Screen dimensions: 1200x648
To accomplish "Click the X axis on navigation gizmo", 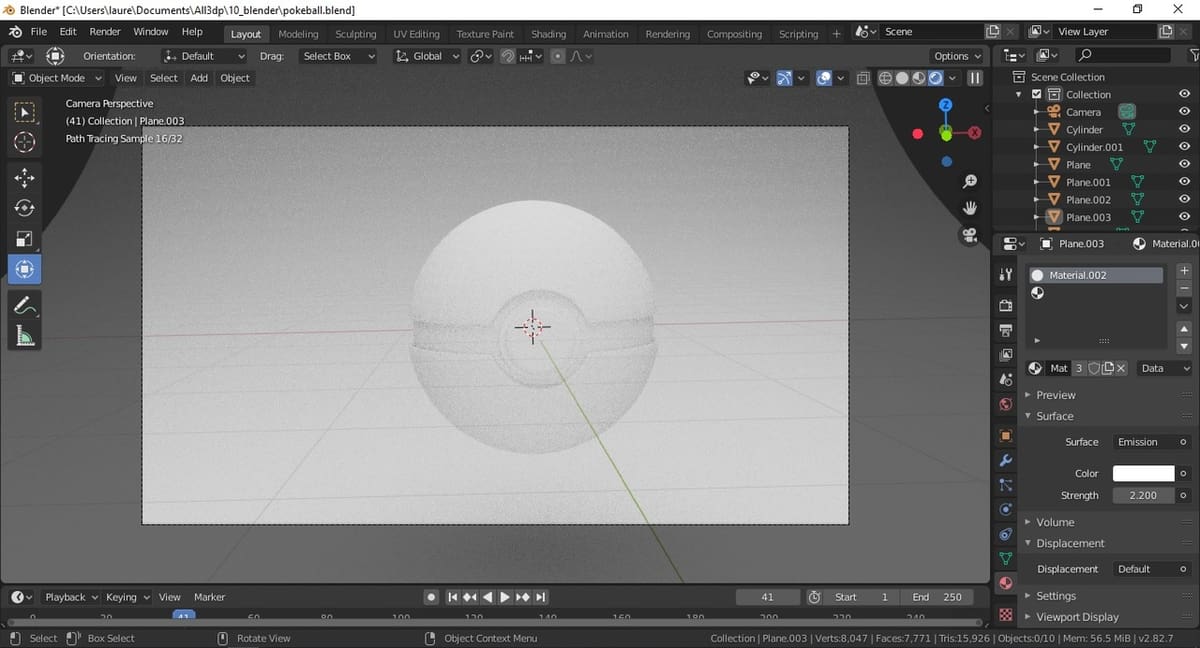I will 974,132.
